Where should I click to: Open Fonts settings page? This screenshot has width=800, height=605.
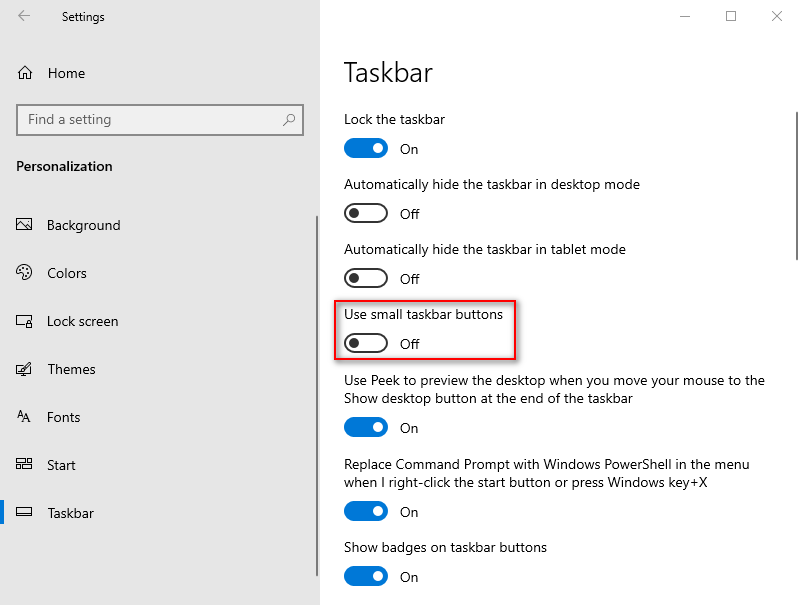point(64,417)
